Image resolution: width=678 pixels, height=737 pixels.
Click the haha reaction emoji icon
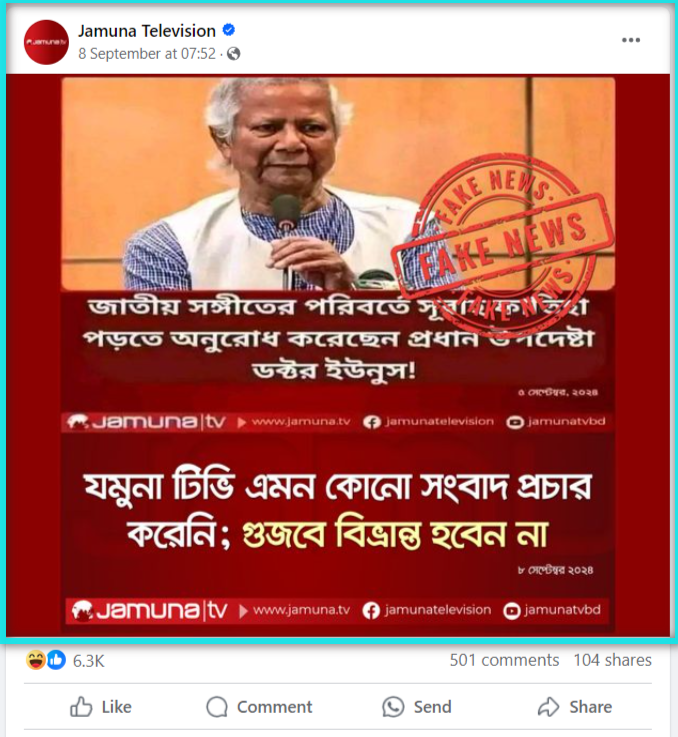coord(36,660)
